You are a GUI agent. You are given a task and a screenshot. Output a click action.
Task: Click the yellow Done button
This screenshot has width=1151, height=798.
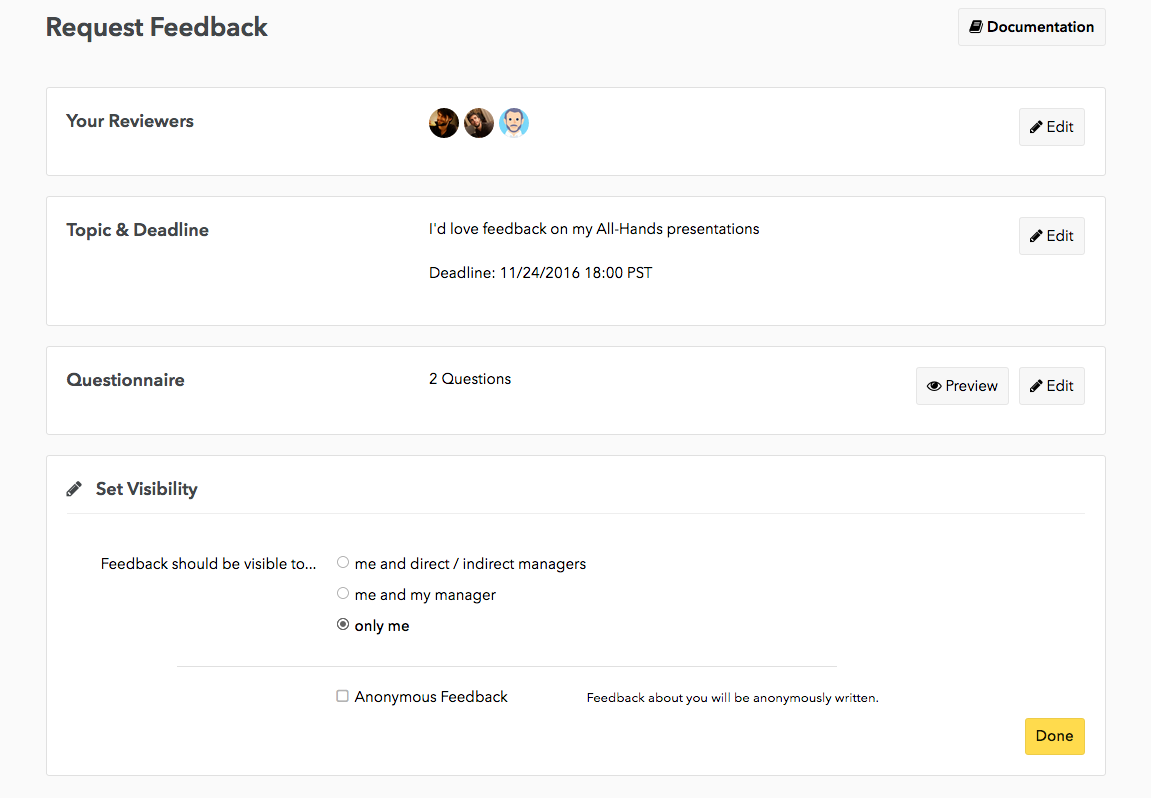click(1054, 736)
